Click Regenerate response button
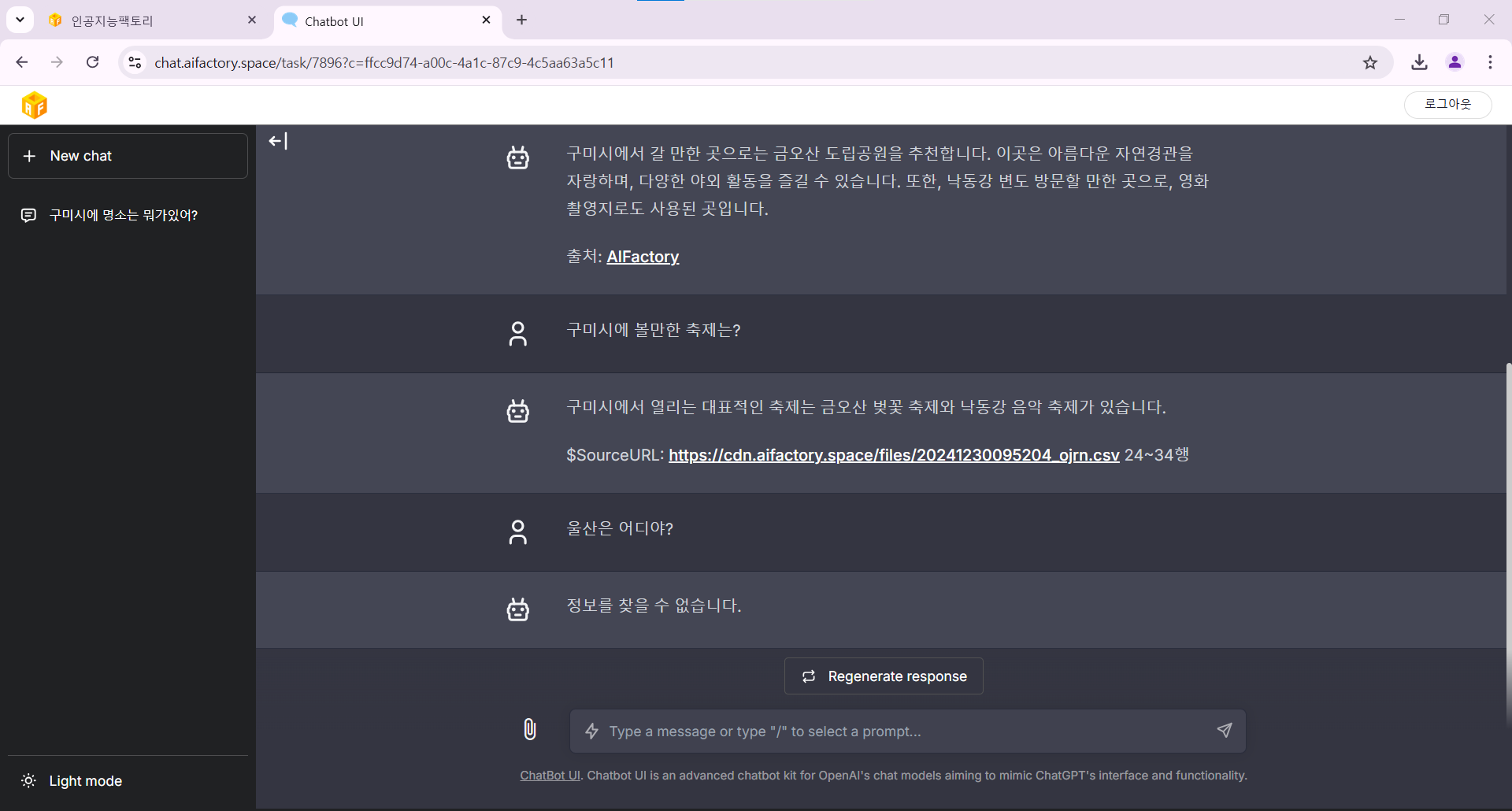 click(884, 676)
